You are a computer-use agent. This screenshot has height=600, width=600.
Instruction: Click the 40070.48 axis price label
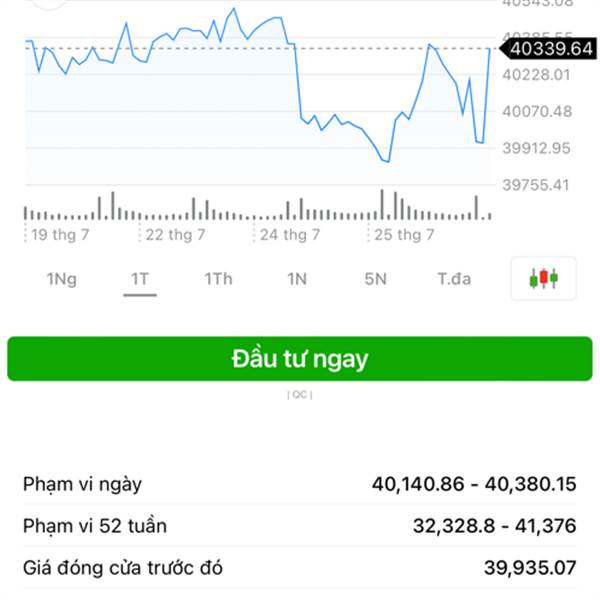537,111
